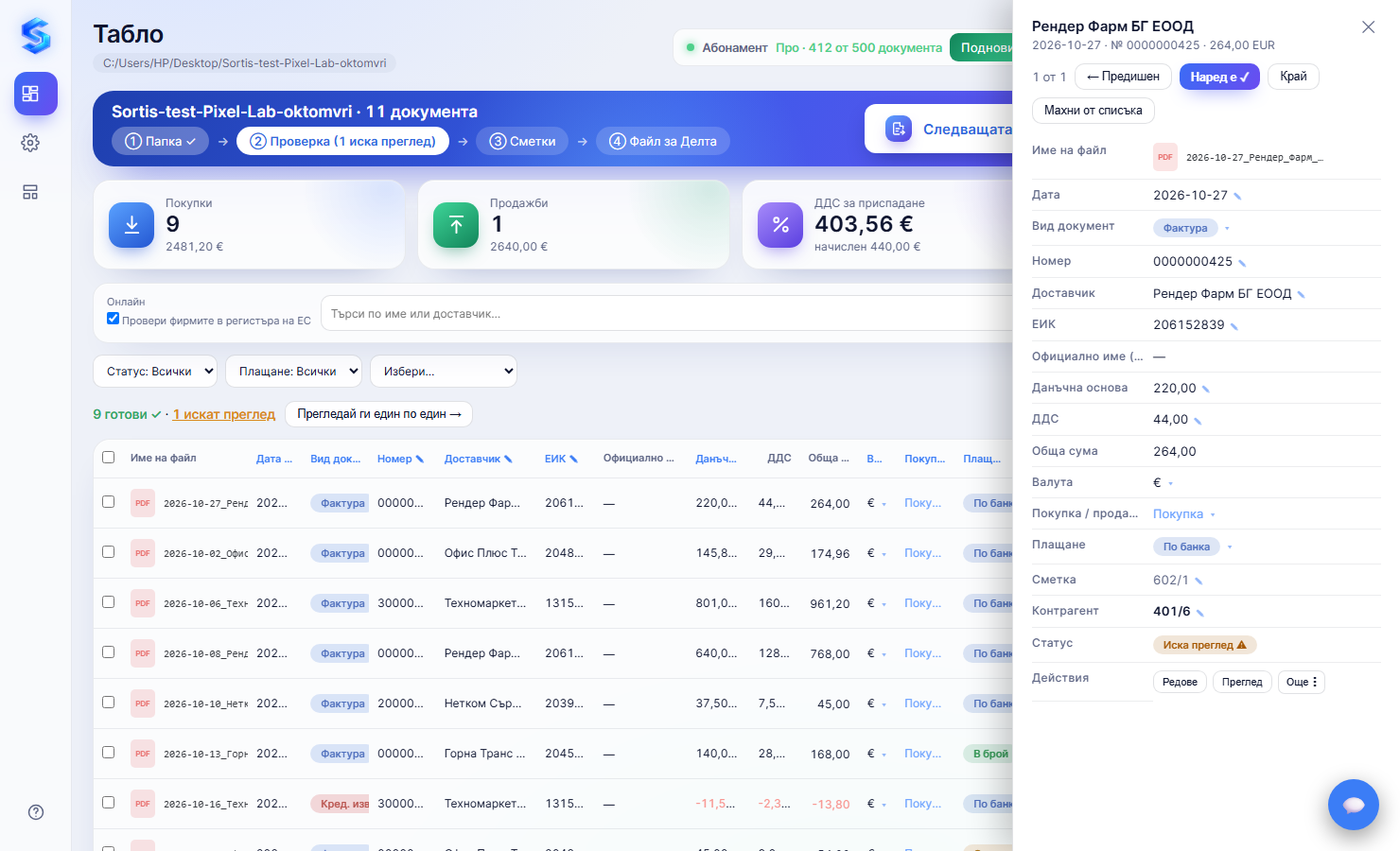
Task: Edit the Сметка 602/1 value with its pencil
Action: coord(1199,581)
